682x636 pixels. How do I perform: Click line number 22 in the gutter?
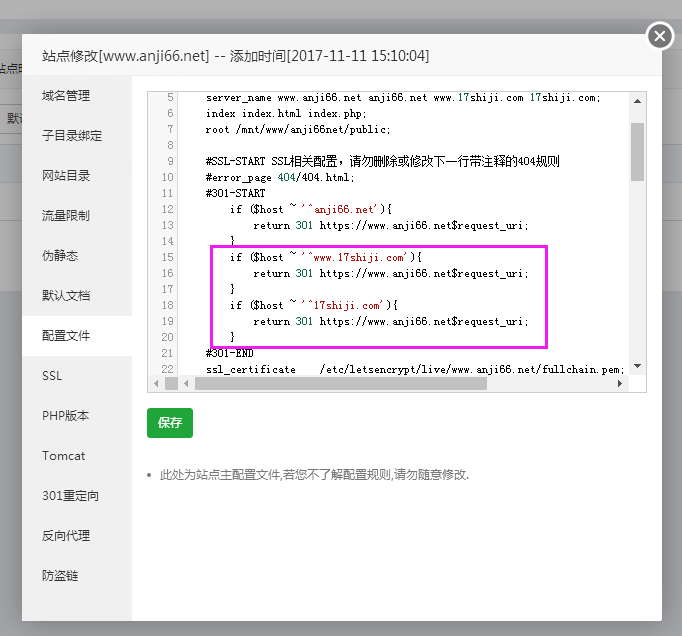point(167,369)
